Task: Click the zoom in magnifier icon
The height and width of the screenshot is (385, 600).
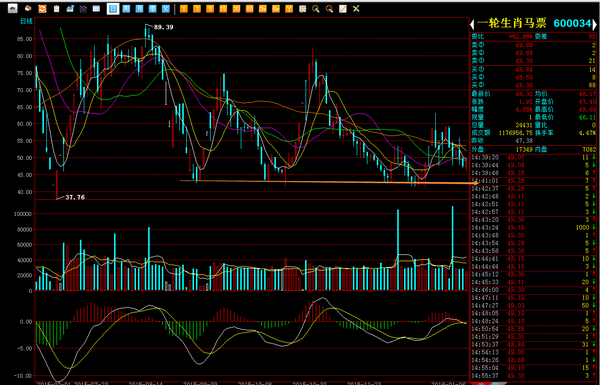Action: tap(316, 8)
